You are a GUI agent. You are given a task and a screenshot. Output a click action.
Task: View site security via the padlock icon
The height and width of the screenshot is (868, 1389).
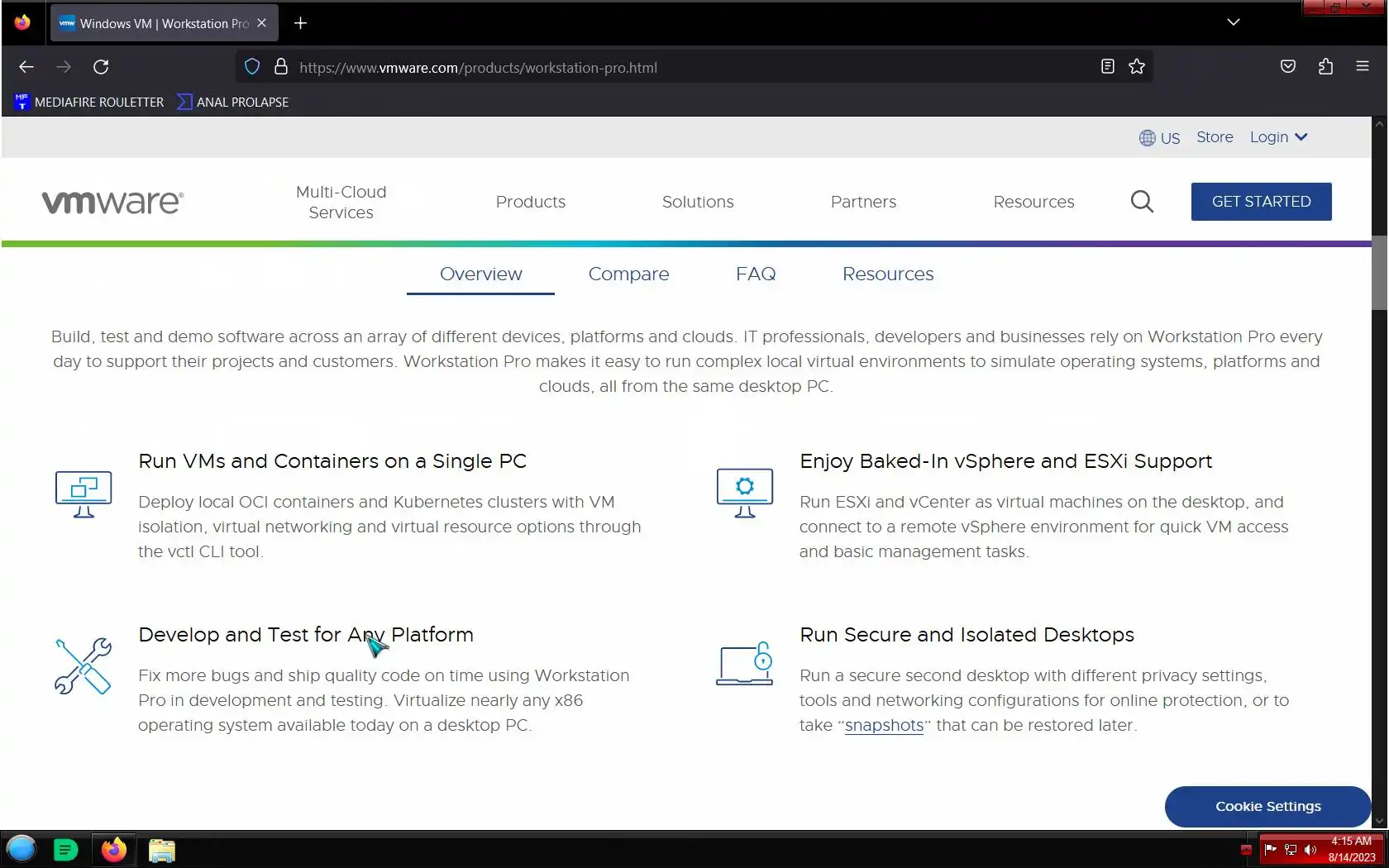coord(281,67)
